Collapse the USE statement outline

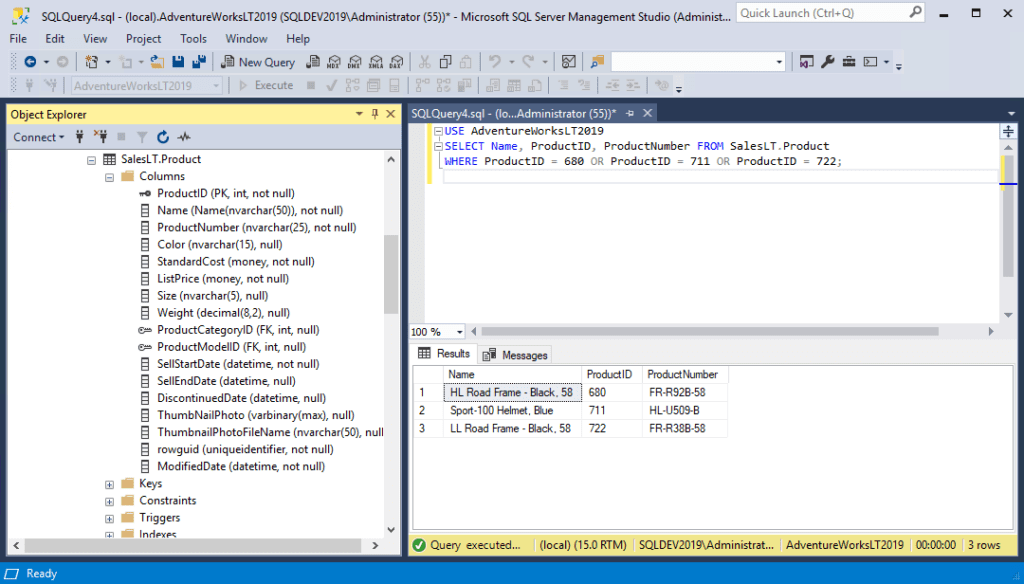438,131
